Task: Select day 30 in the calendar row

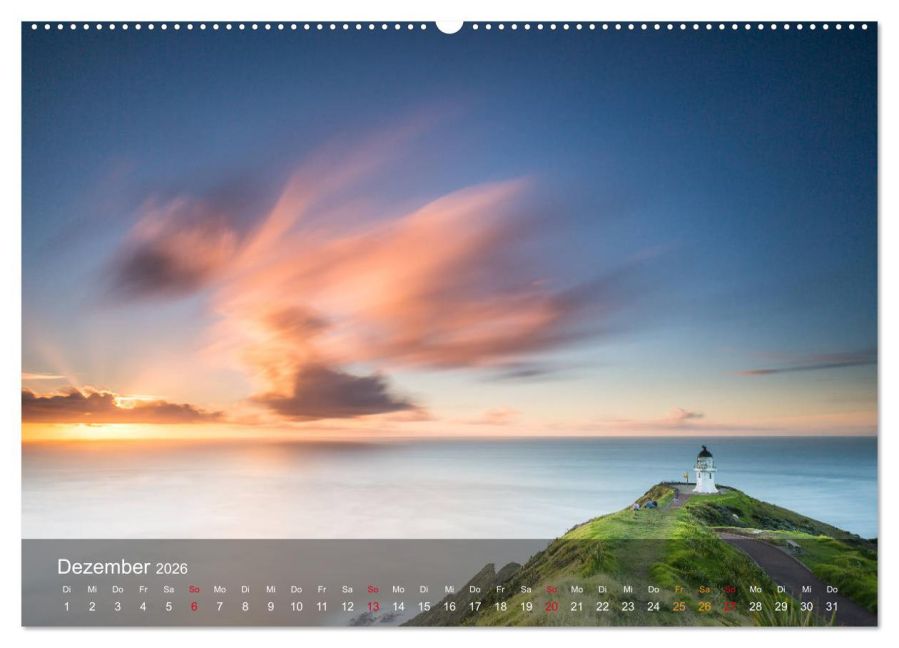Action: click(806, 607)
